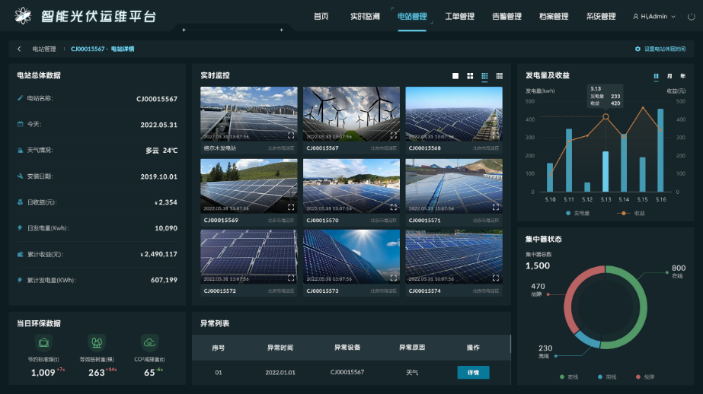Open the first camera feed thumbnail
The image size is (703, 394).
(249, 114)
